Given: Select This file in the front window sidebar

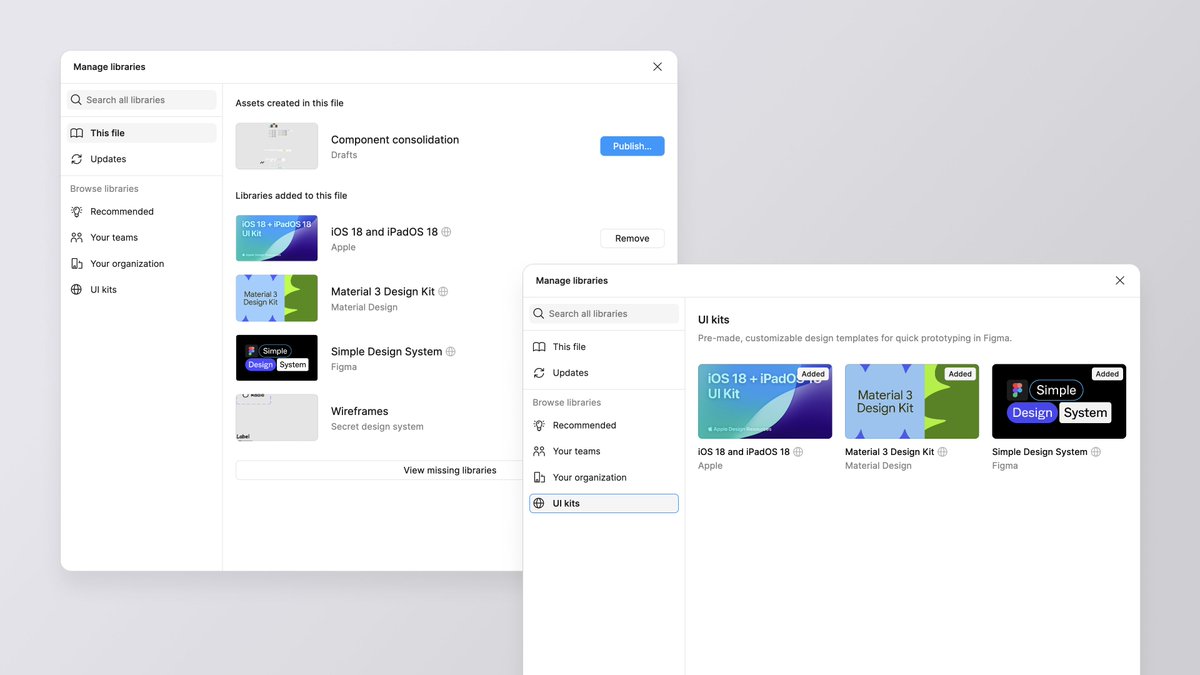Looking at the screenshot, I should (x=604, y=347).
